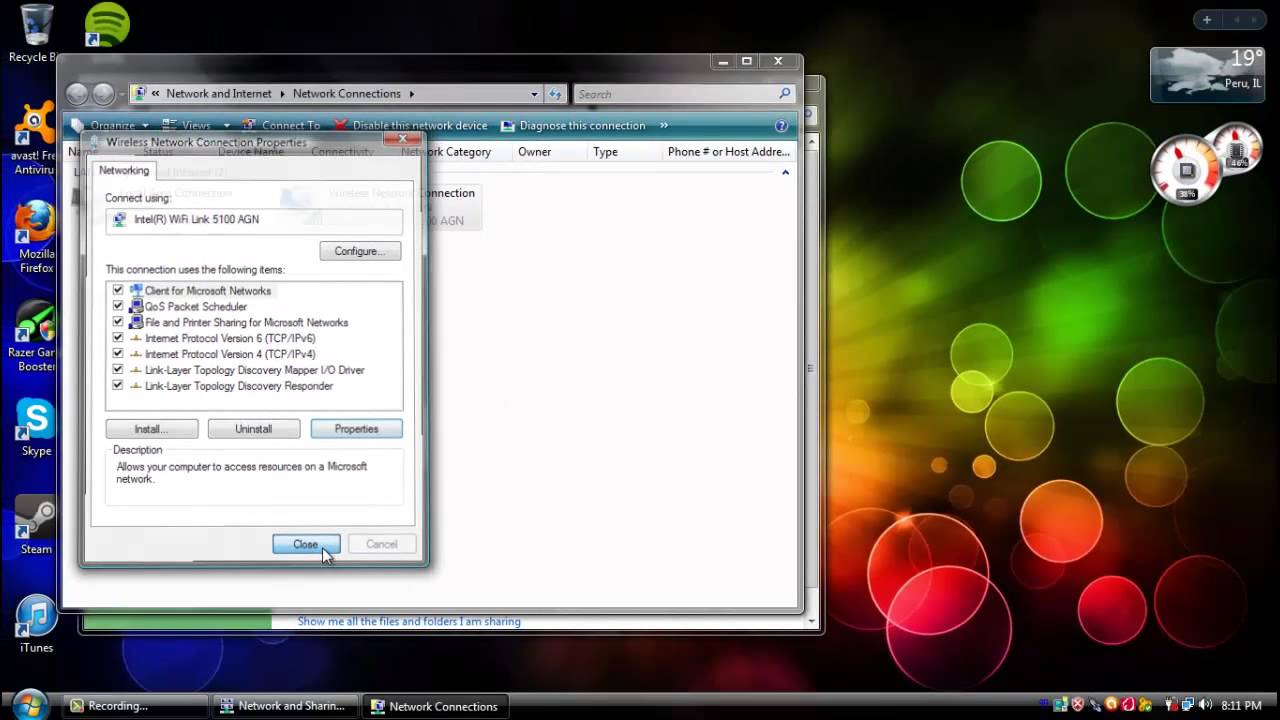Viewport: 1280px width, 720px height.
Task: Switch to Network and Sharing taskbar item
Action: coord(282,706)
